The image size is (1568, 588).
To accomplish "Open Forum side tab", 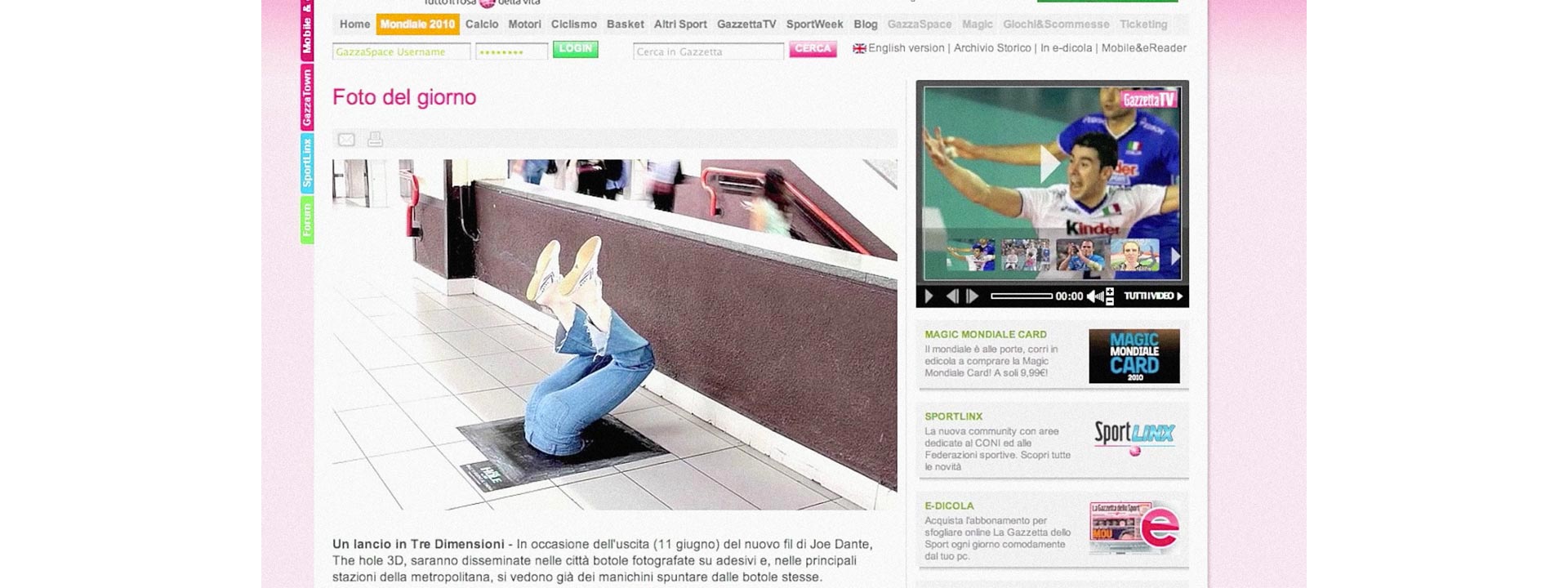I will pyautogui.click(x=307, y=220).
